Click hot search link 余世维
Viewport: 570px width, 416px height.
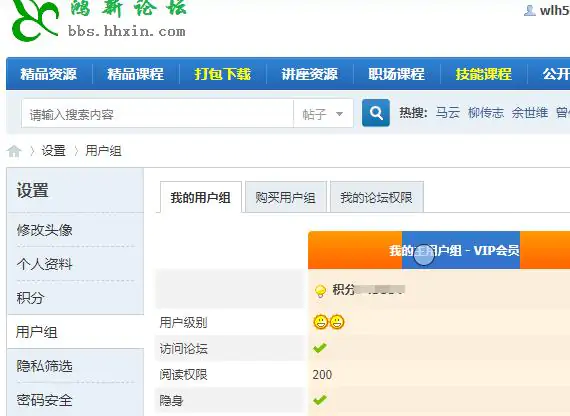[530, 113]
